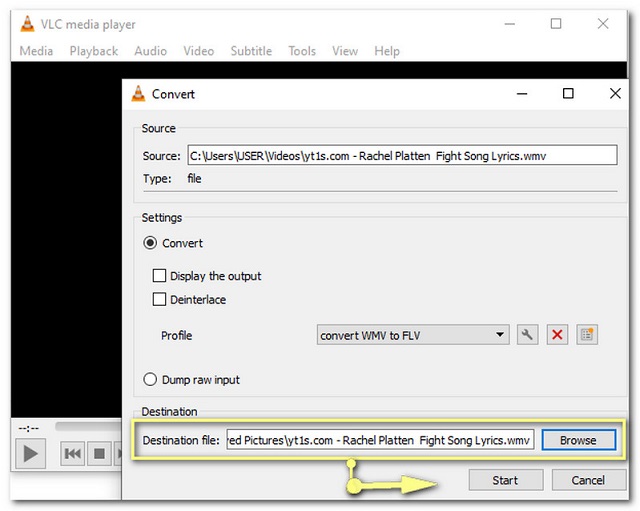This screenshot has height=511, width=640.
Task: Click the elapsed time label --:--
Action: (x=29, y=428)
